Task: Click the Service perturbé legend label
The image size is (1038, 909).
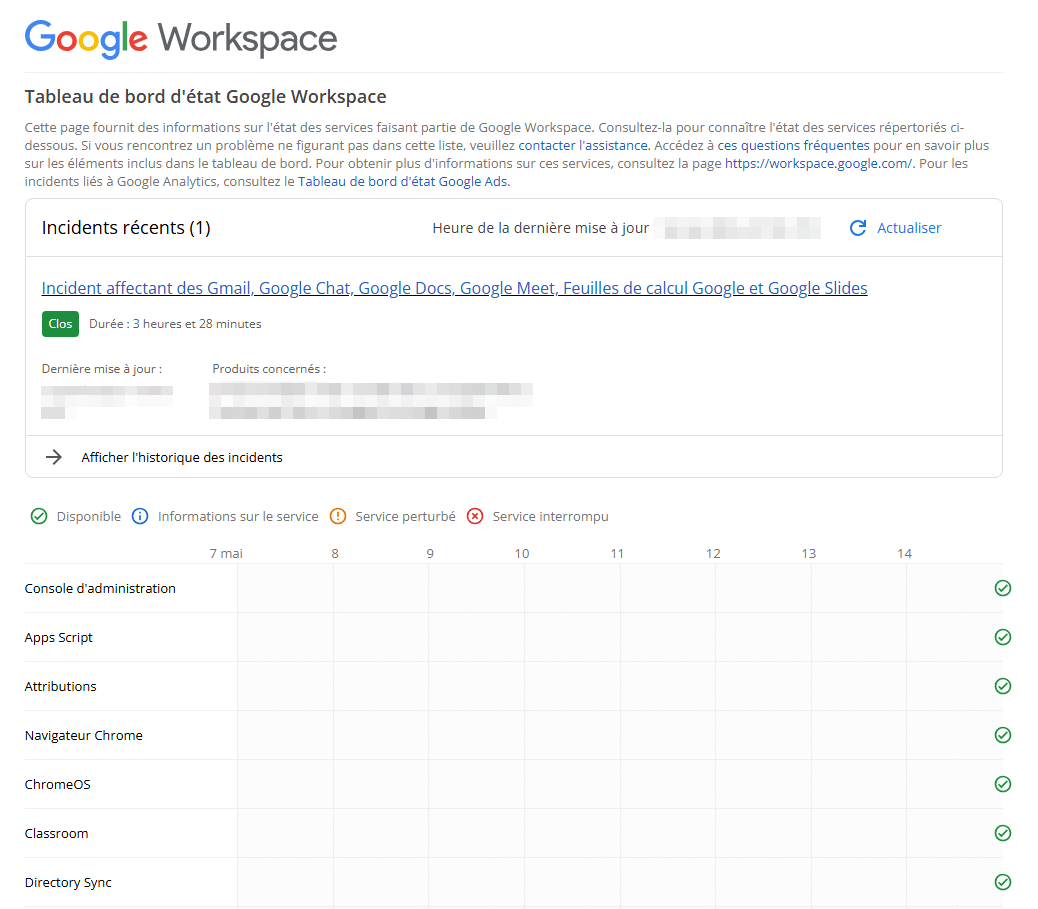Action: (x=405, y=516)
